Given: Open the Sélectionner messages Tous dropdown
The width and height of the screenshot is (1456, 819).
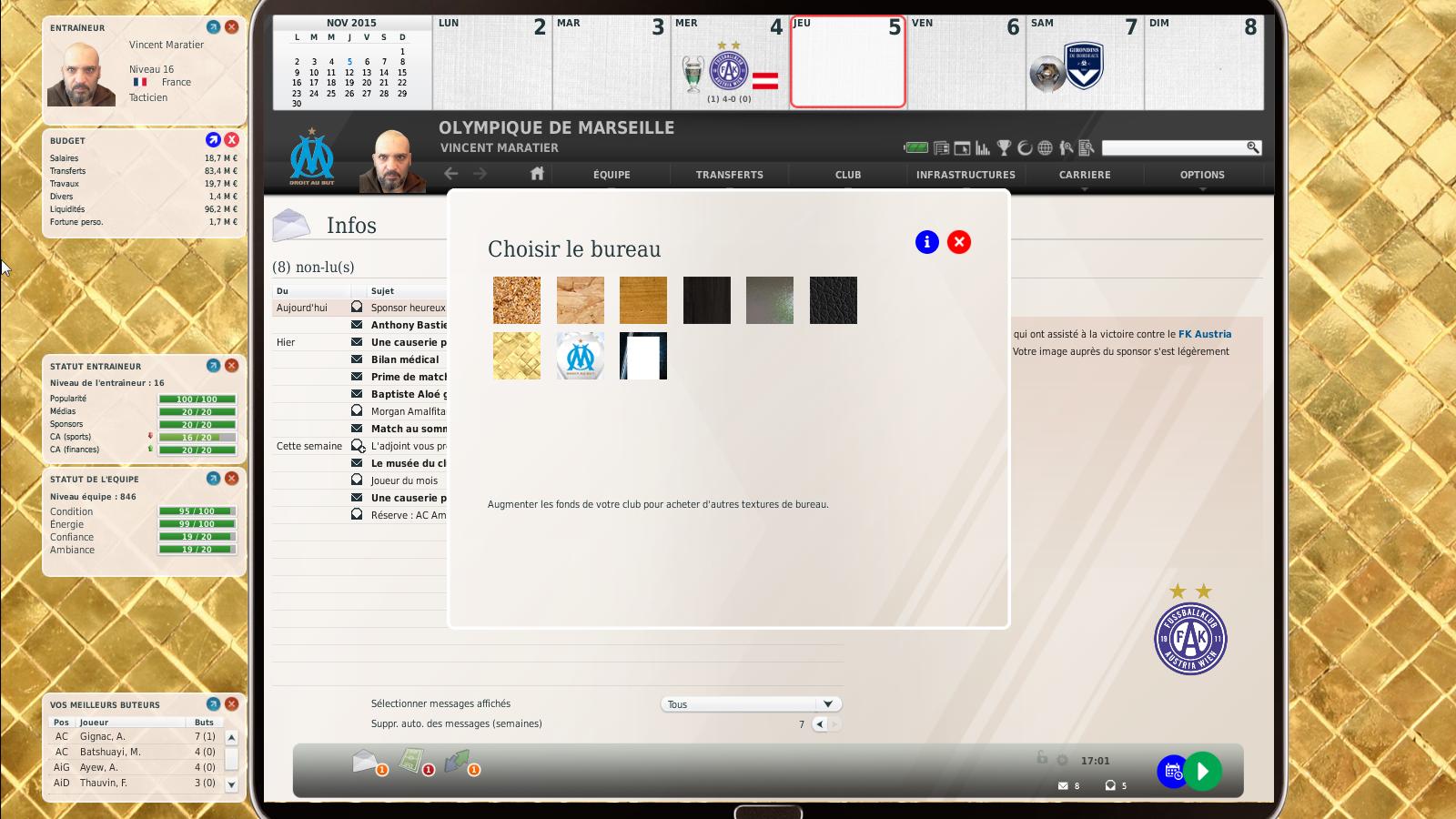Looking at the screenshot, I should tap(752, 704).
